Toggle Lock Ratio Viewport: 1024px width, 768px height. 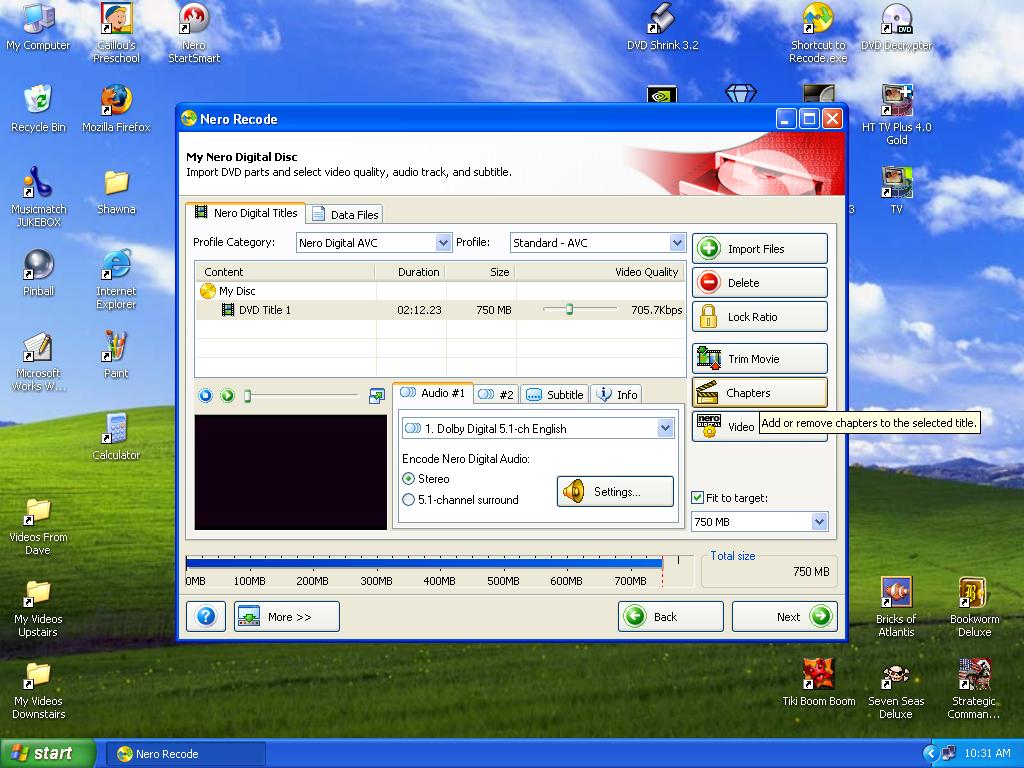[x=760, y=317]
